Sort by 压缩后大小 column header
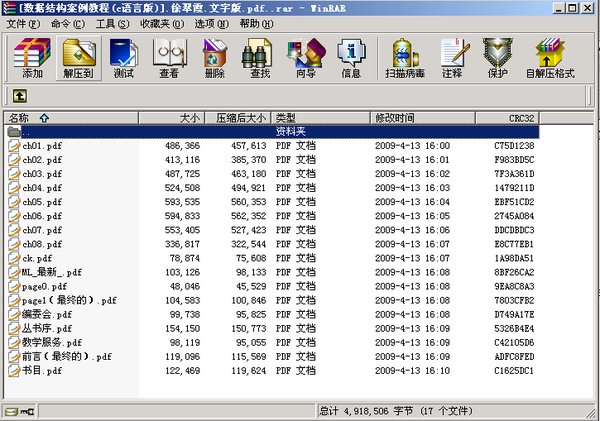This screenshot has width=600, height=421. coord(238,118)
